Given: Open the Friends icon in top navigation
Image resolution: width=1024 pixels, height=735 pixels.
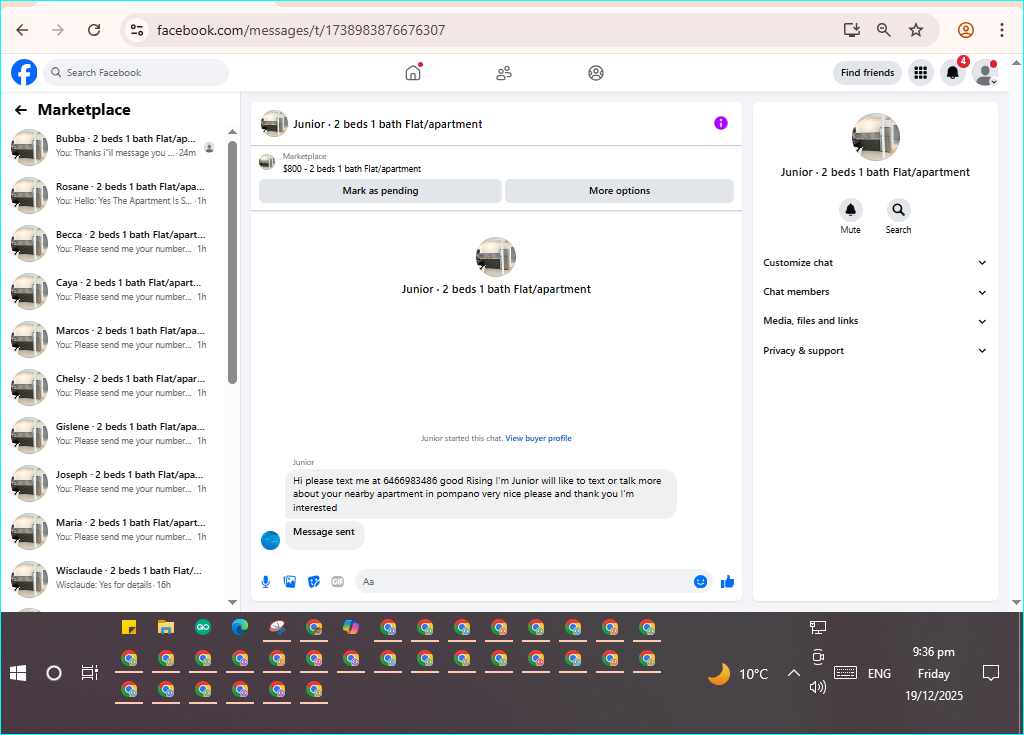Looking at the screenshot, I should [x=504, y=73].
